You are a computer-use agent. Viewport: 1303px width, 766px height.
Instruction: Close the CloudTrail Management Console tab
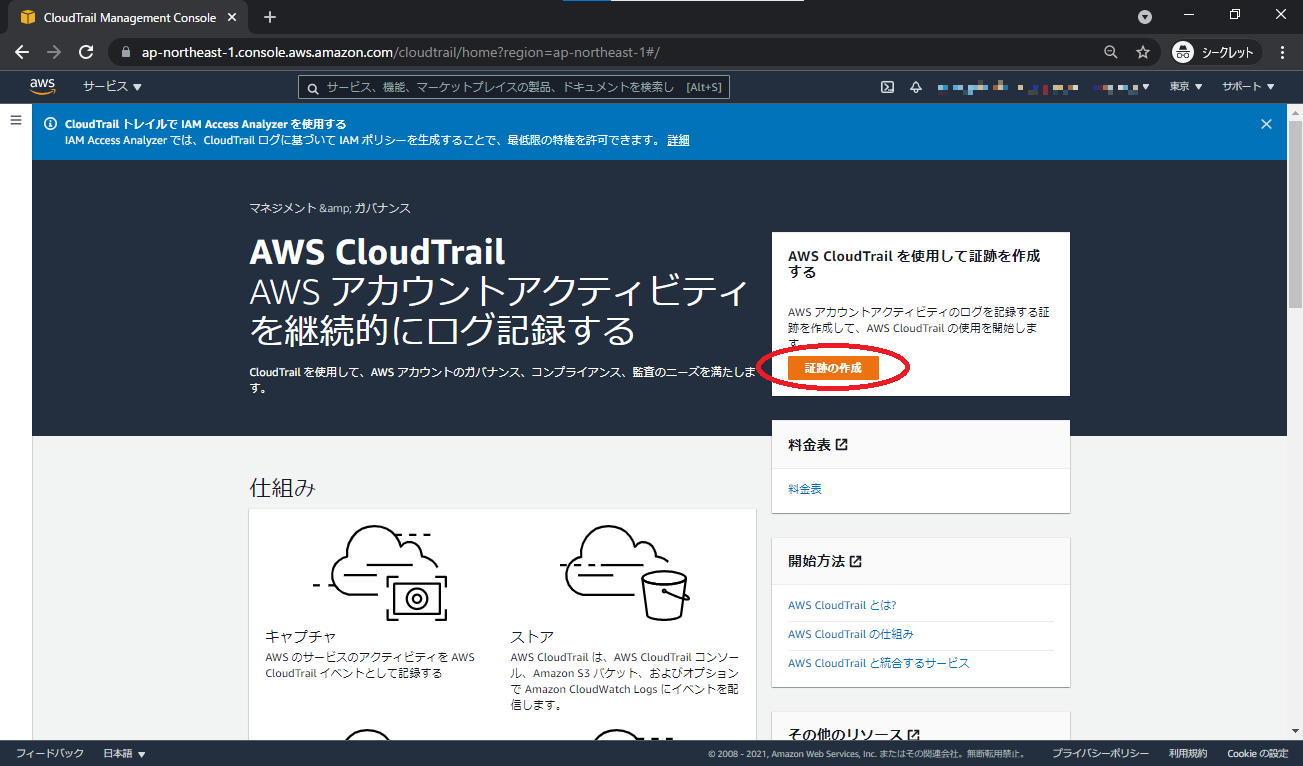(233, 18)
